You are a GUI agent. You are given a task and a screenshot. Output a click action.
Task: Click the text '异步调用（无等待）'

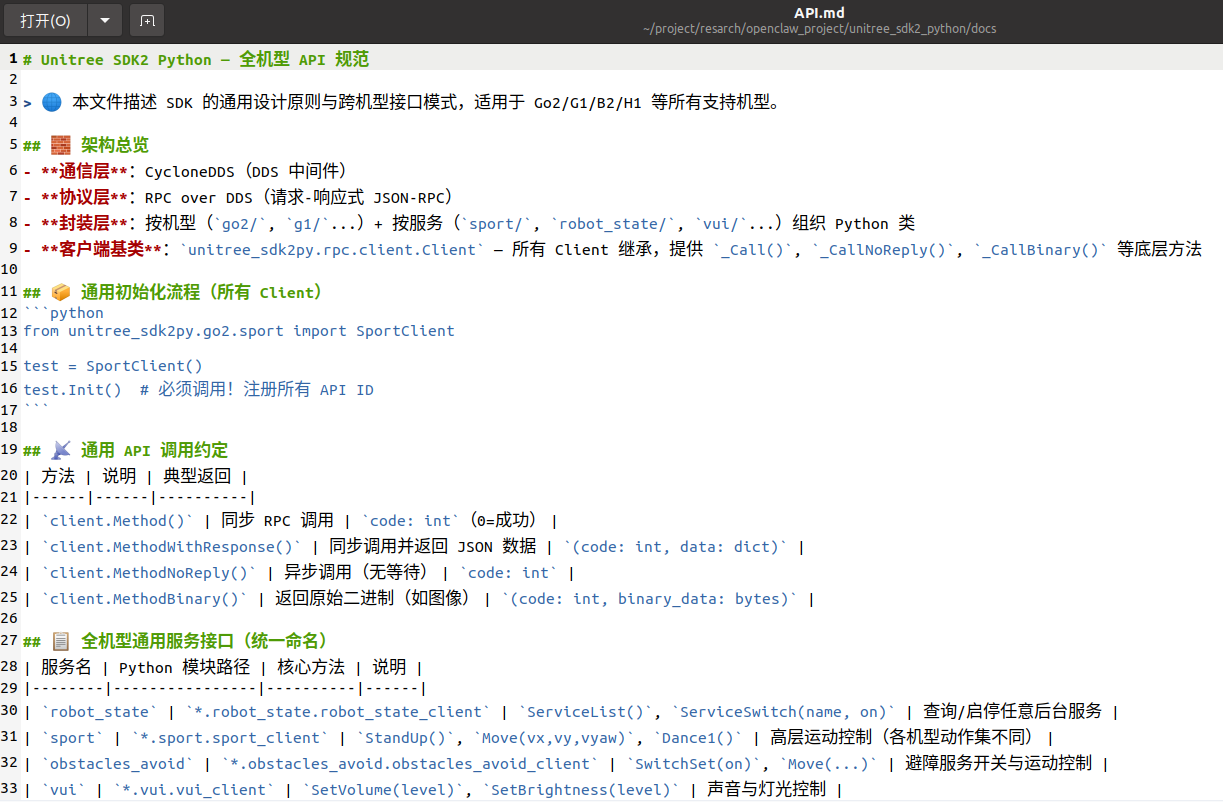pyautogui.click(x=357, y=573)
